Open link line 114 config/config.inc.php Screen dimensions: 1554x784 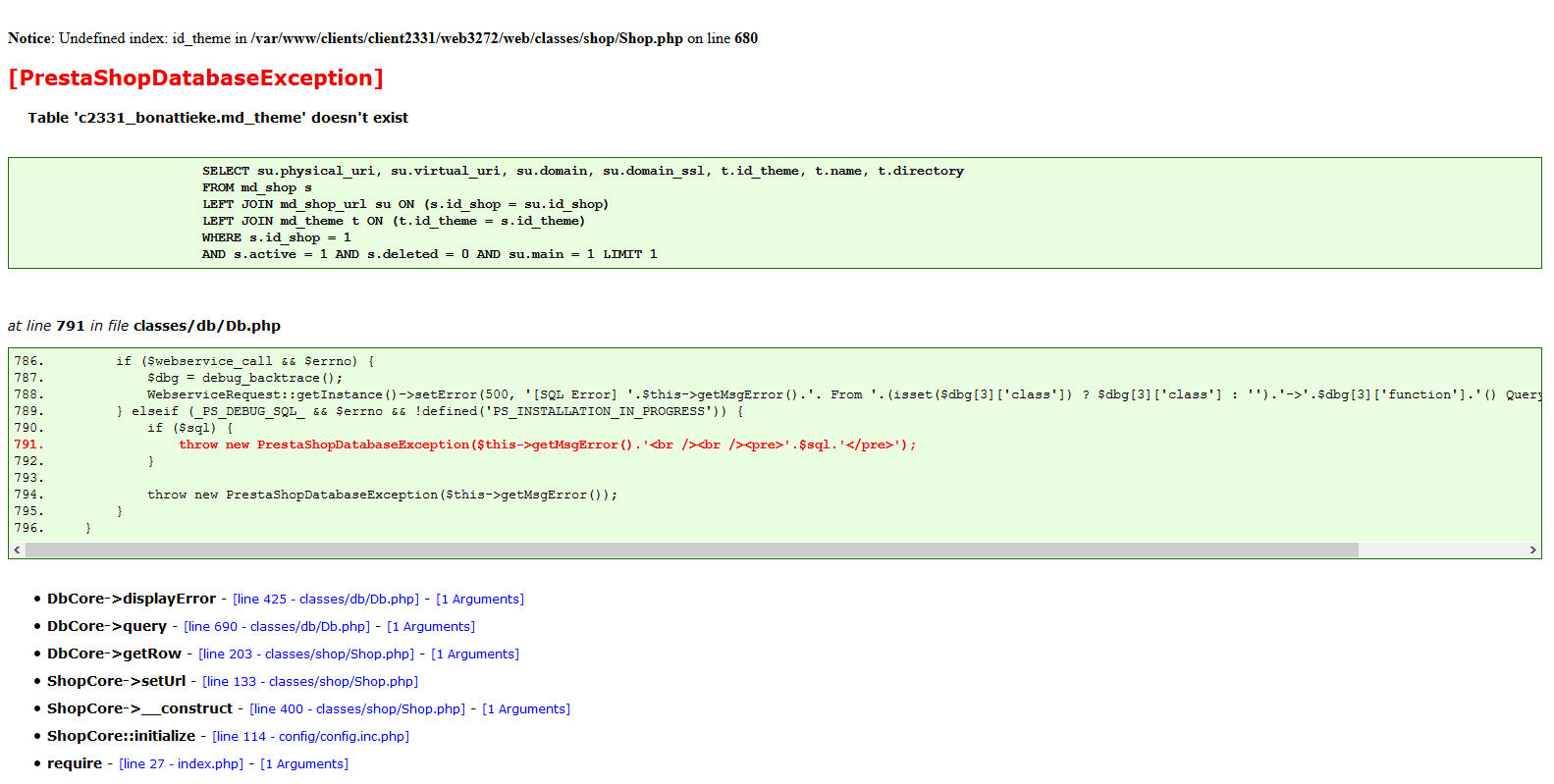coord(310,737)
